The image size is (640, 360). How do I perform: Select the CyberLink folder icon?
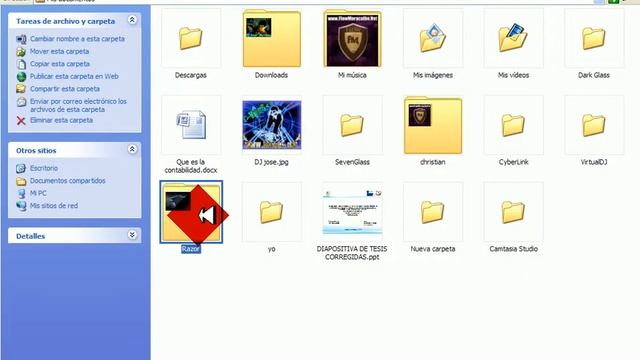pyautogui.click(x=513, y=125)
